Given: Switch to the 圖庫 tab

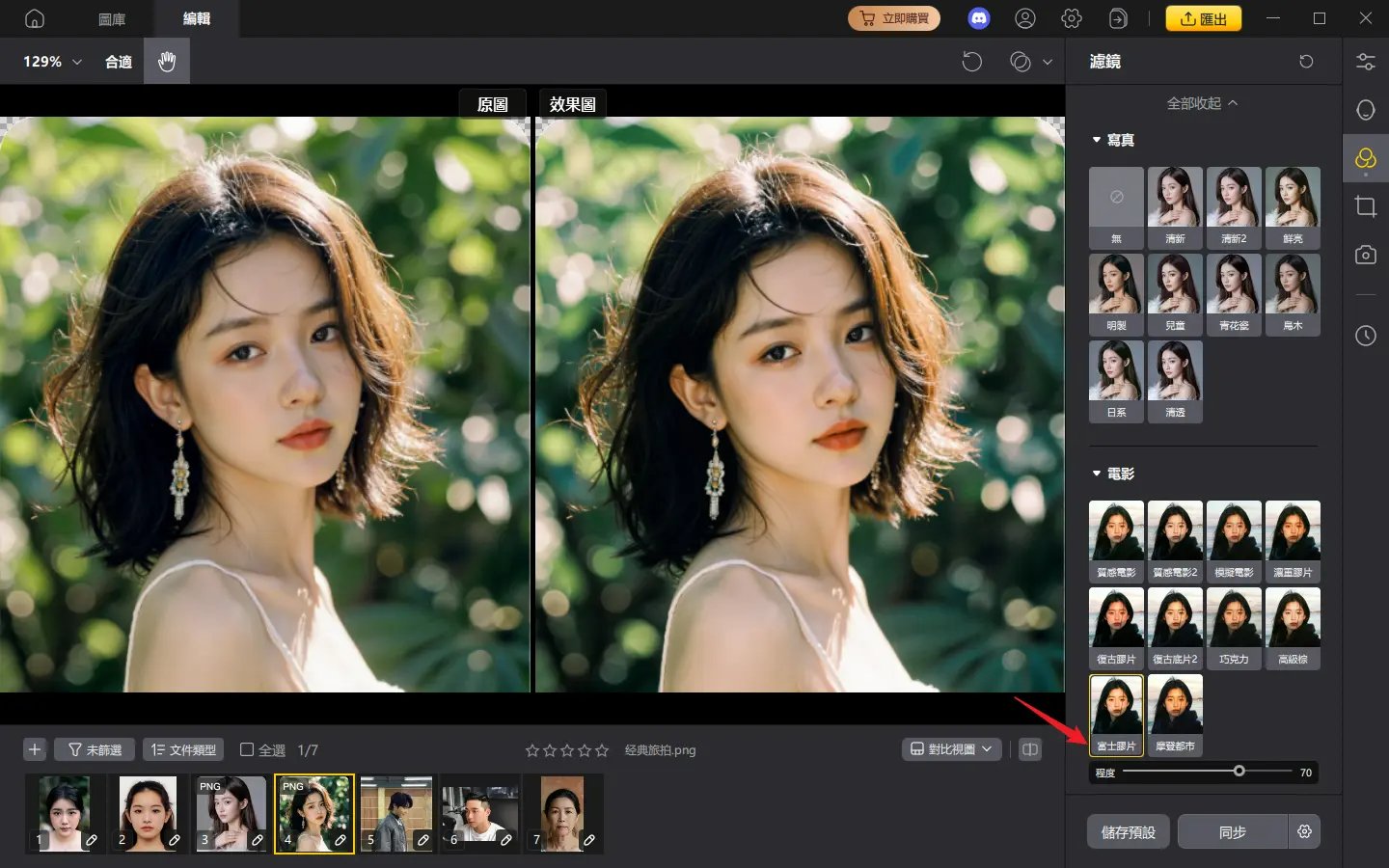Looking at the screenshot, I should point(114,17).
